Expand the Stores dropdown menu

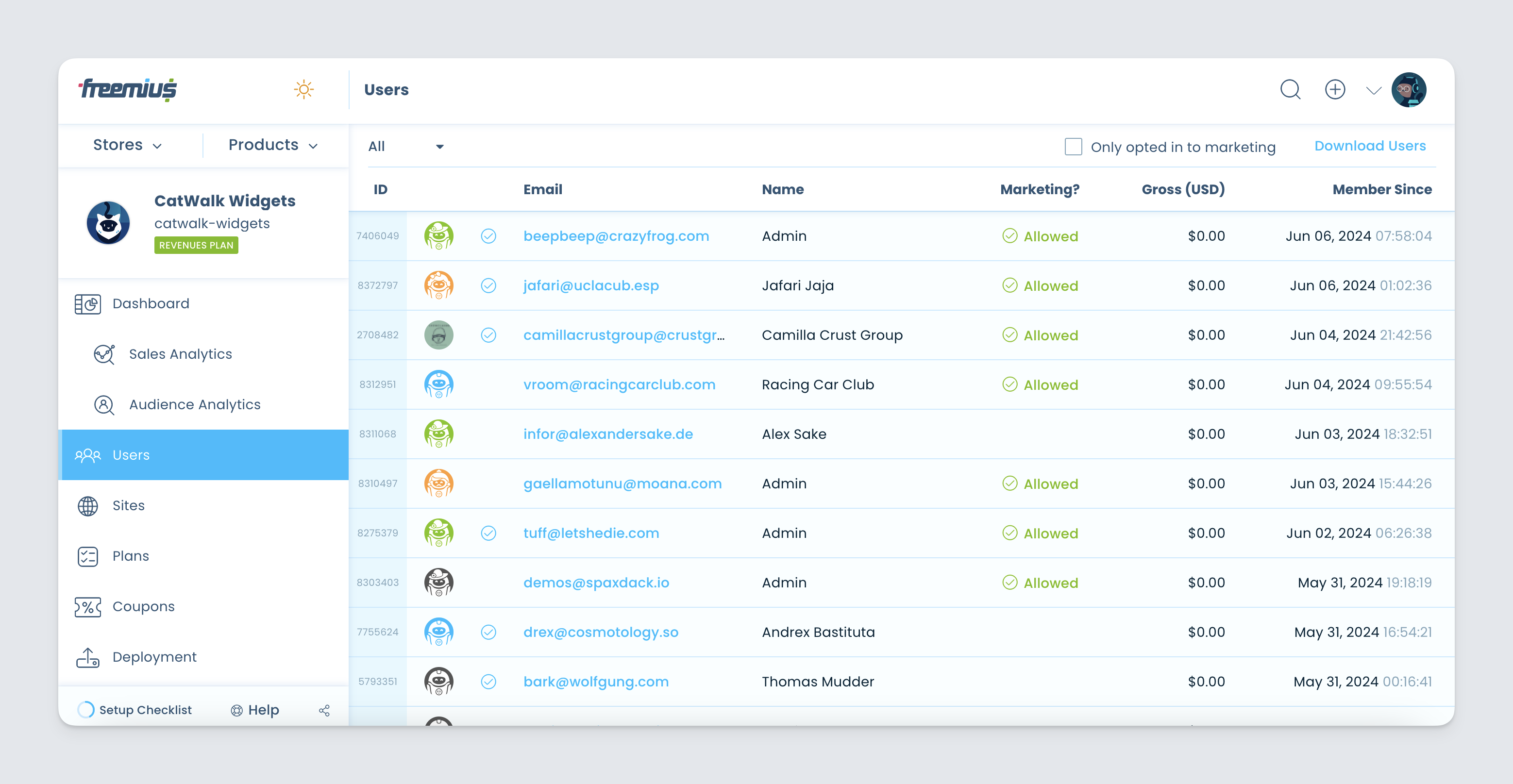coord(125,145)
